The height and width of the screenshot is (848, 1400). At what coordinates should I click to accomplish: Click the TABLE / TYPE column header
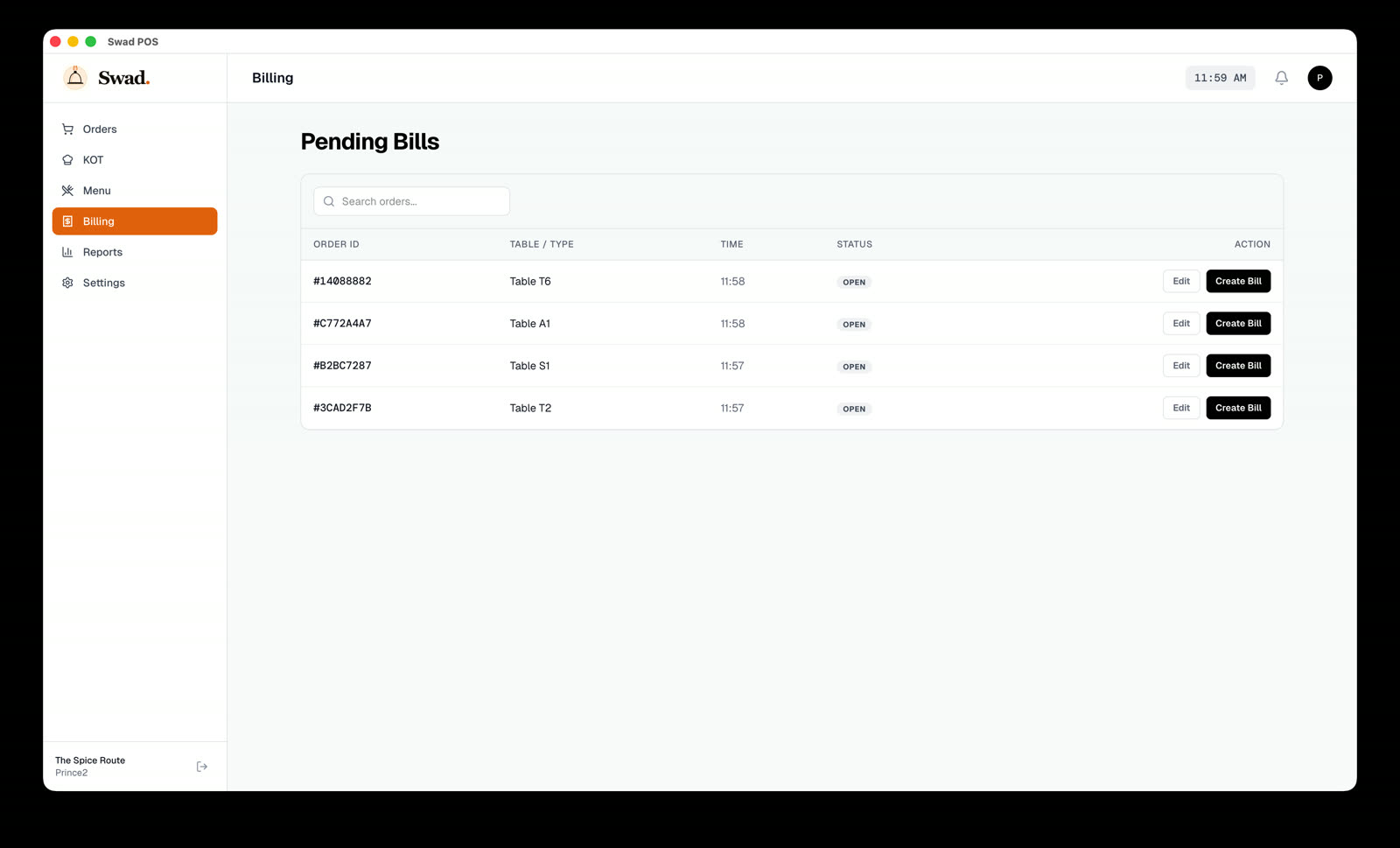(x=542, y=244)
